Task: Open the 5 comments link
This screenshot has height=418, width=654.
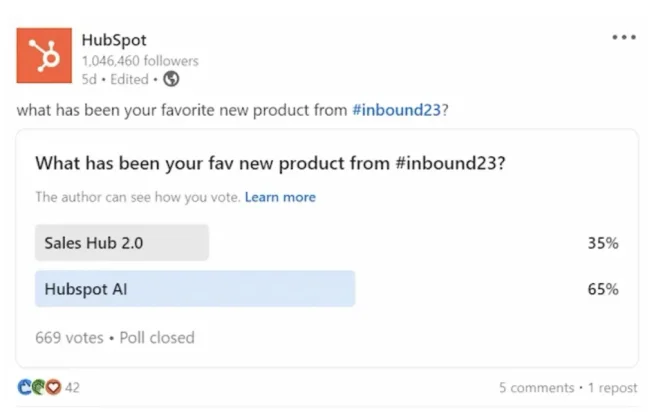Action: [x=536, y=388]
